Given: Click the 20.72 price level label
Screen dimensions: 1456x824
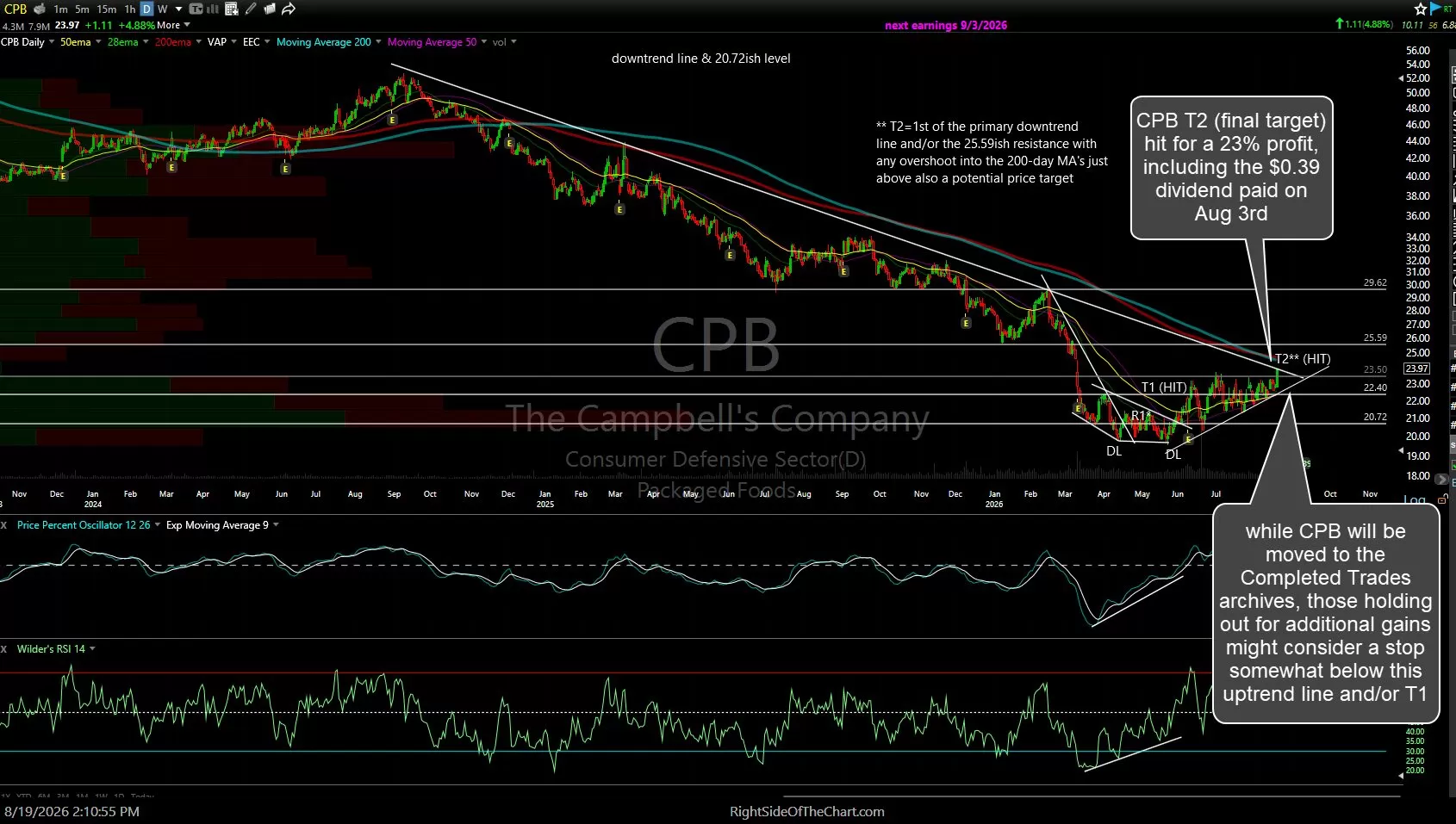Looking at the screenshot, I should tap(1375, 417).
